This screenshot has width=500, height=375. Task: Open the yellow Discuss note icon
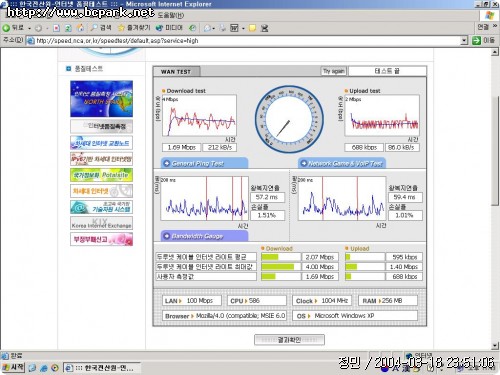tap(252, 28)
